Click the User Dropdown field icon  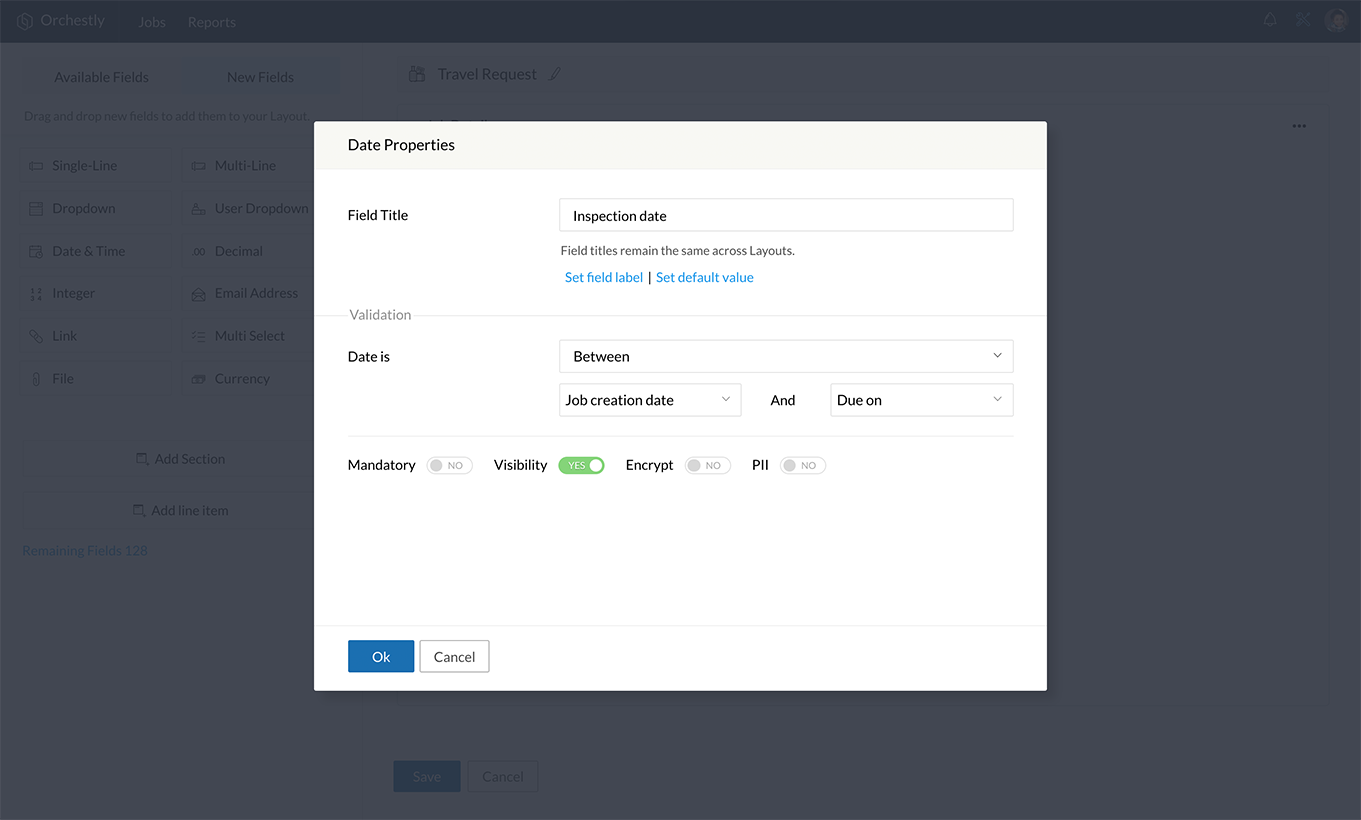(198, 209)
